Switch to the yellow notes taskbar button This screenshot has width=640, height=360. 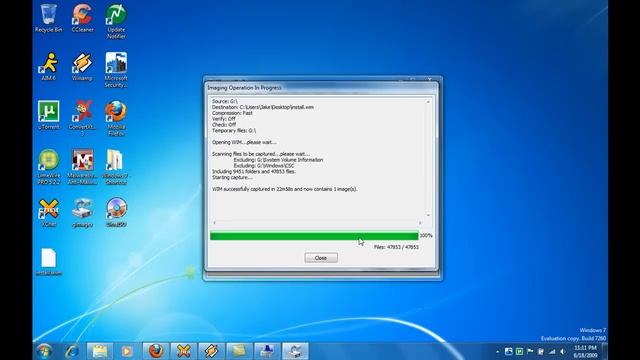click(239, 351)
